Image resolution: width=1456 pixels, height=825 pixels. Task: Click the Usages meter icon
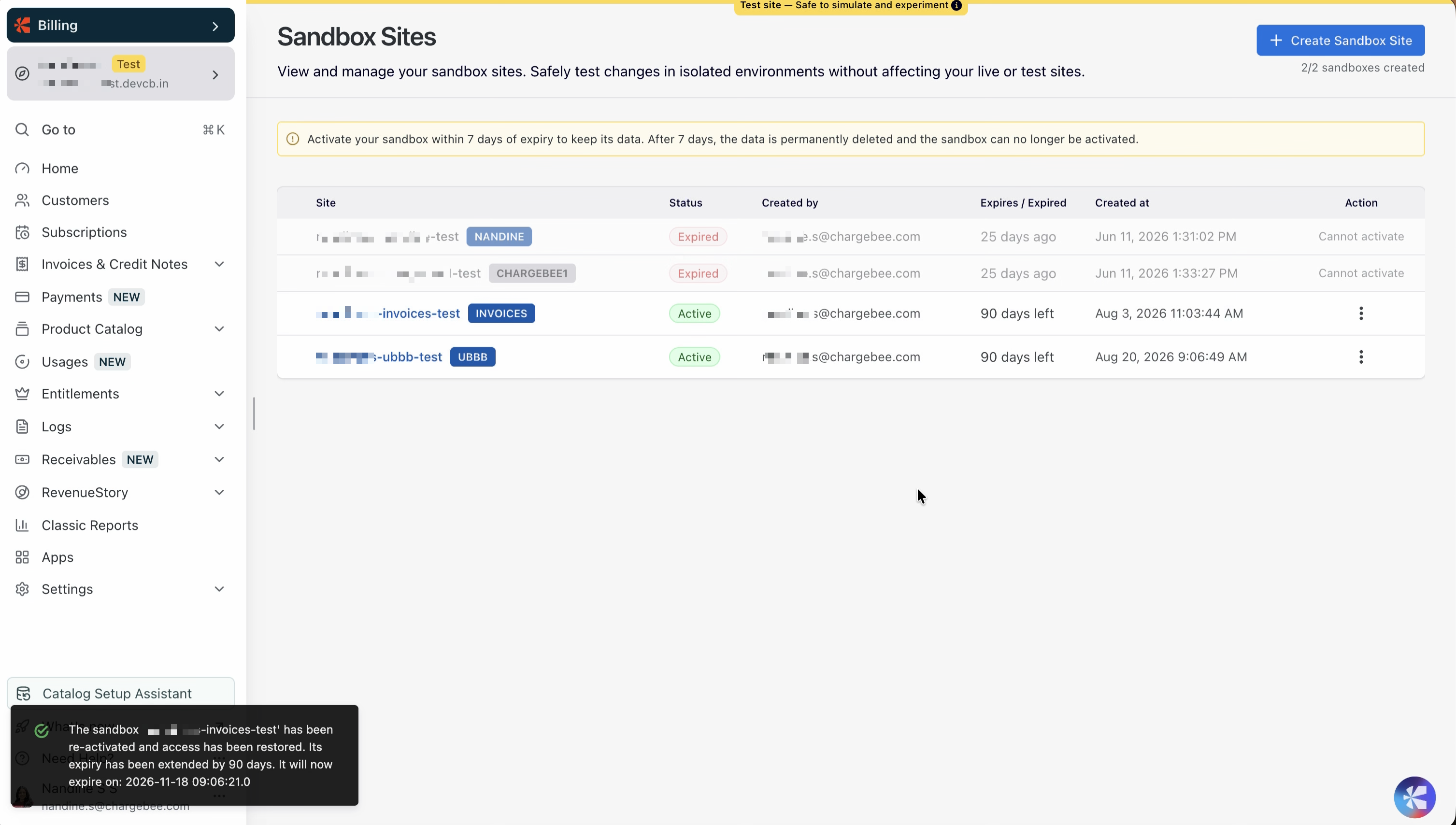pos(22,361)
